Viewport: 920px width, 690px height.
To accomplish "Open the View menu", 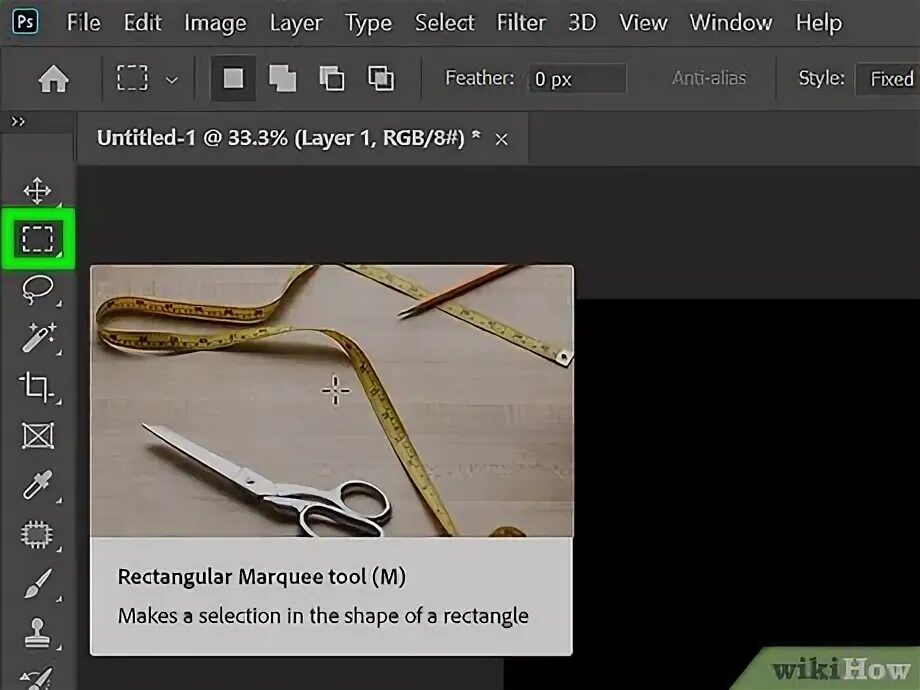I will coord(643,22).
